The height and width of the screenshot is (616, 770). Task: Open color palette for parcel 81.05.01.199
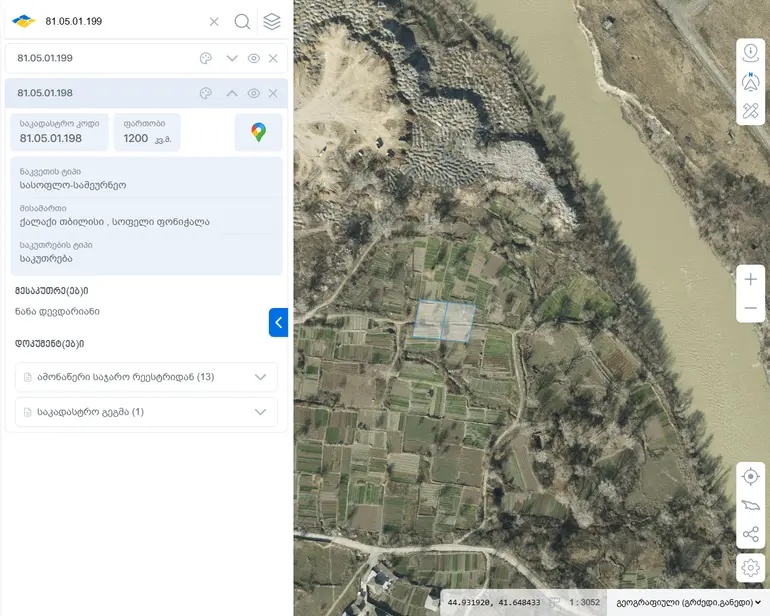206,58
